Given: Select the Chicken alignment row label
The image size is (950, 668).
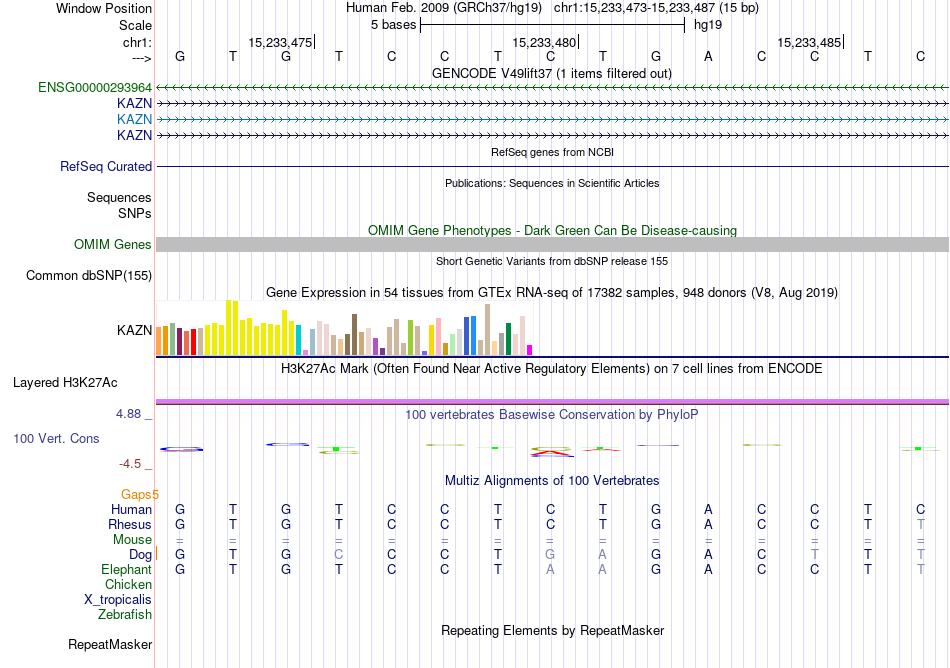Looking at the screenshot, I should coord(128,585).
